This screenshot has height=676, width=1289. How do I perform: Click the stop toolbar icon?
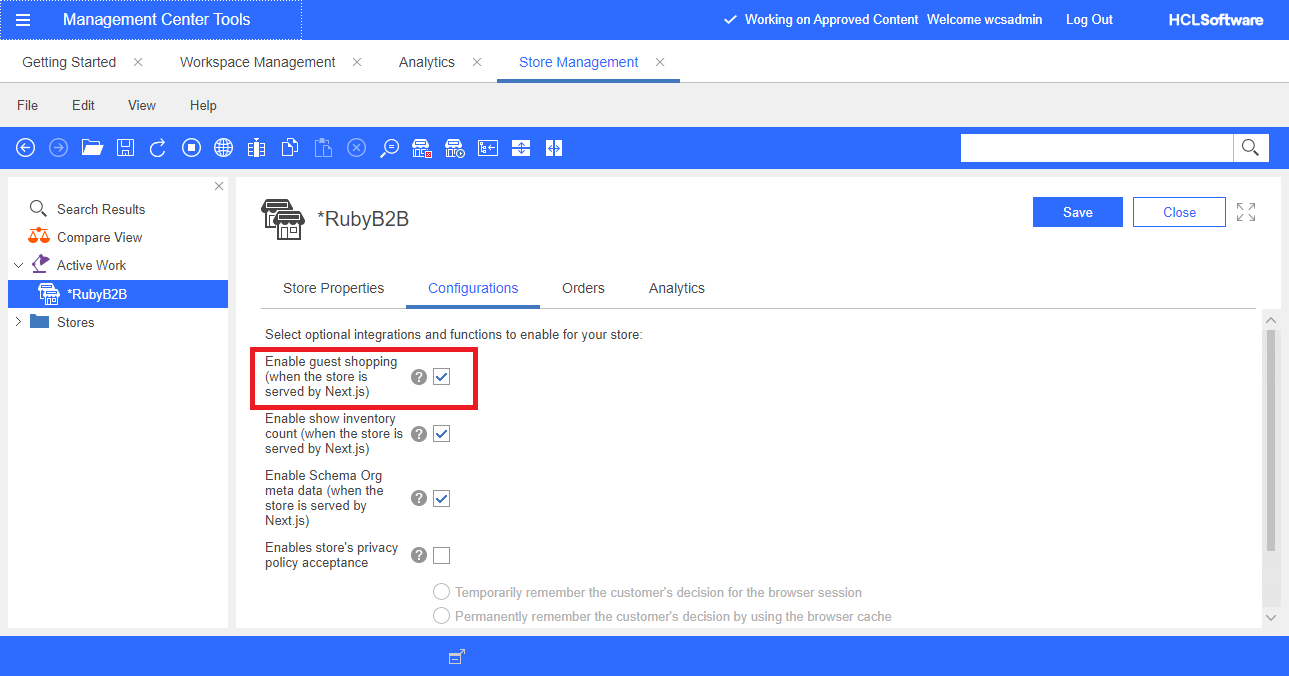191,148
